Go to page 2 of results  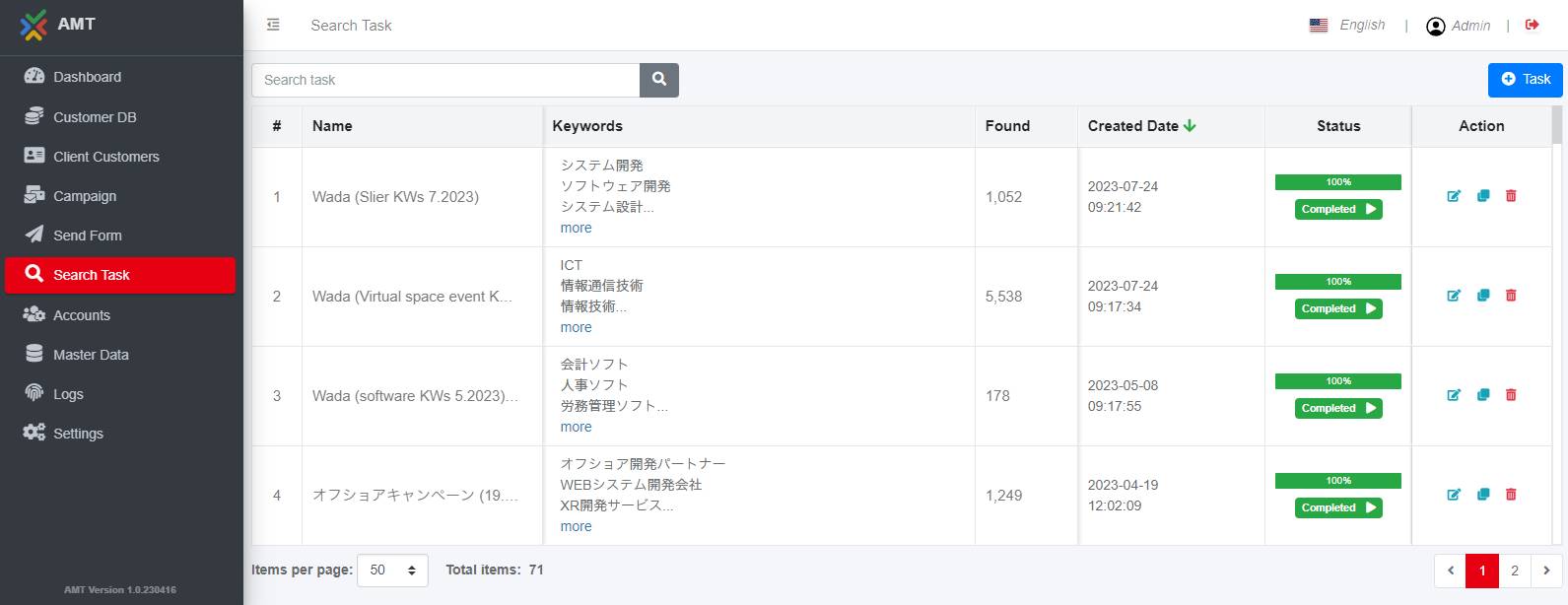click(x=1515, y=571)
